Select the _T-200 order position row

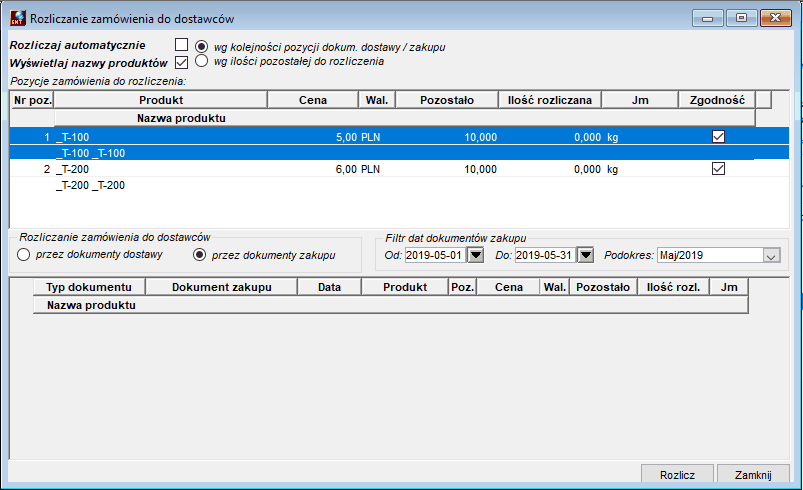click(x=399, y=169)
